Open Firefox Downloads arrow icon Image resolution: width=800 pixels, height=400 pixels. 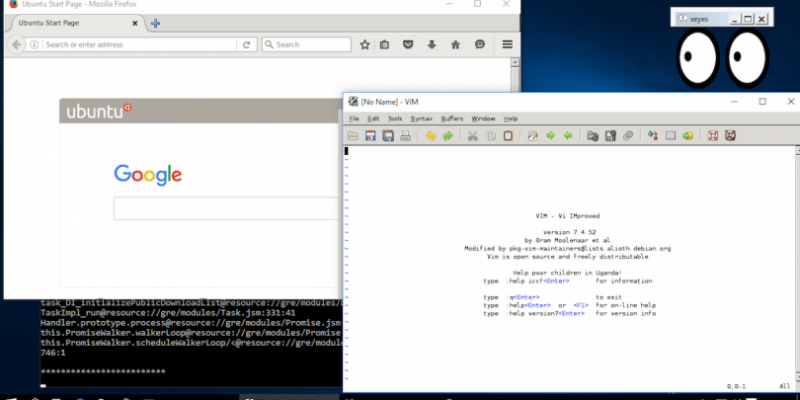432,45
